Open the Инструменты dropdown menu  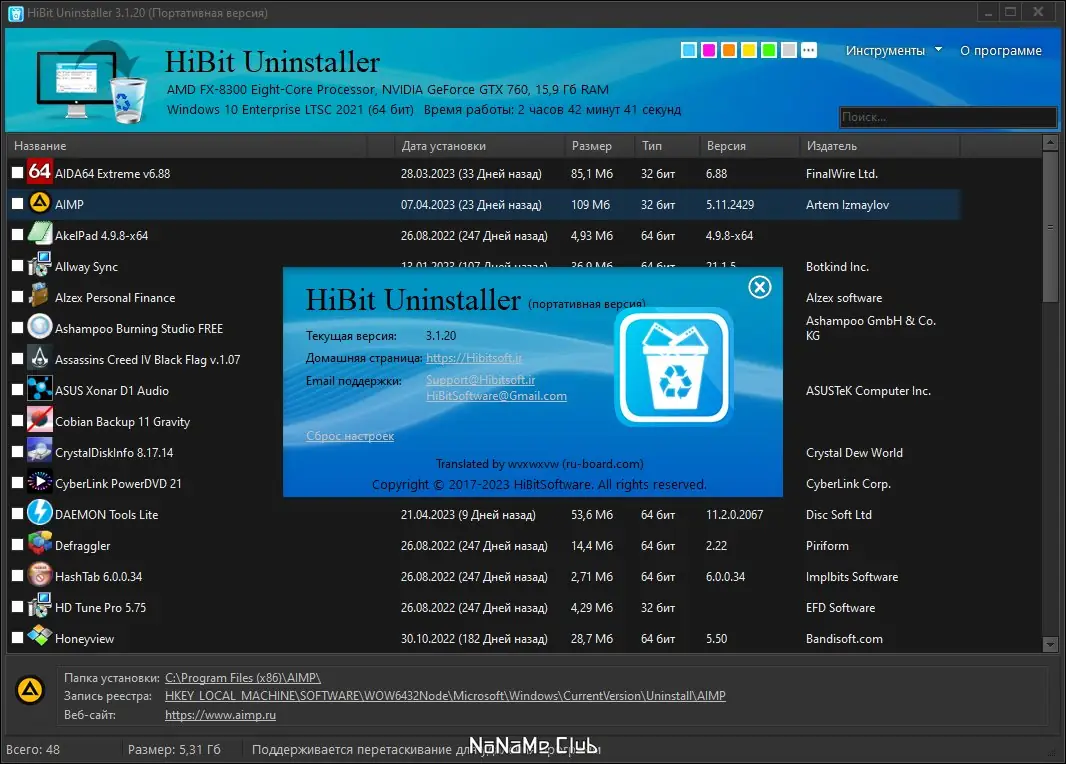tap(893, 50)
